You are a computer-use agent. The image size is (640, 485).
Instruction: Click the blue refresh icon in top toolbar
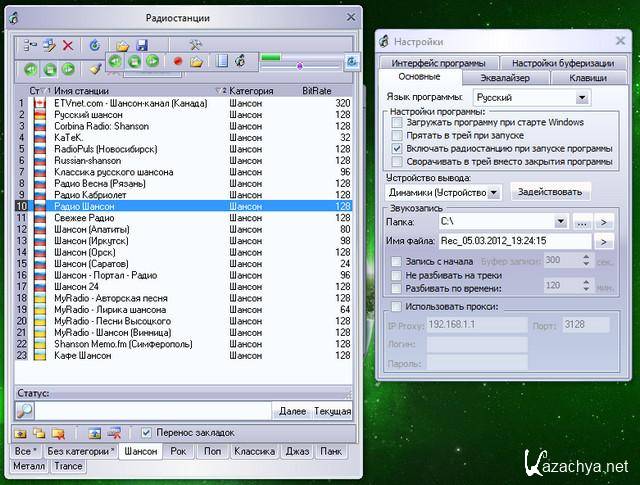[95, 45]
